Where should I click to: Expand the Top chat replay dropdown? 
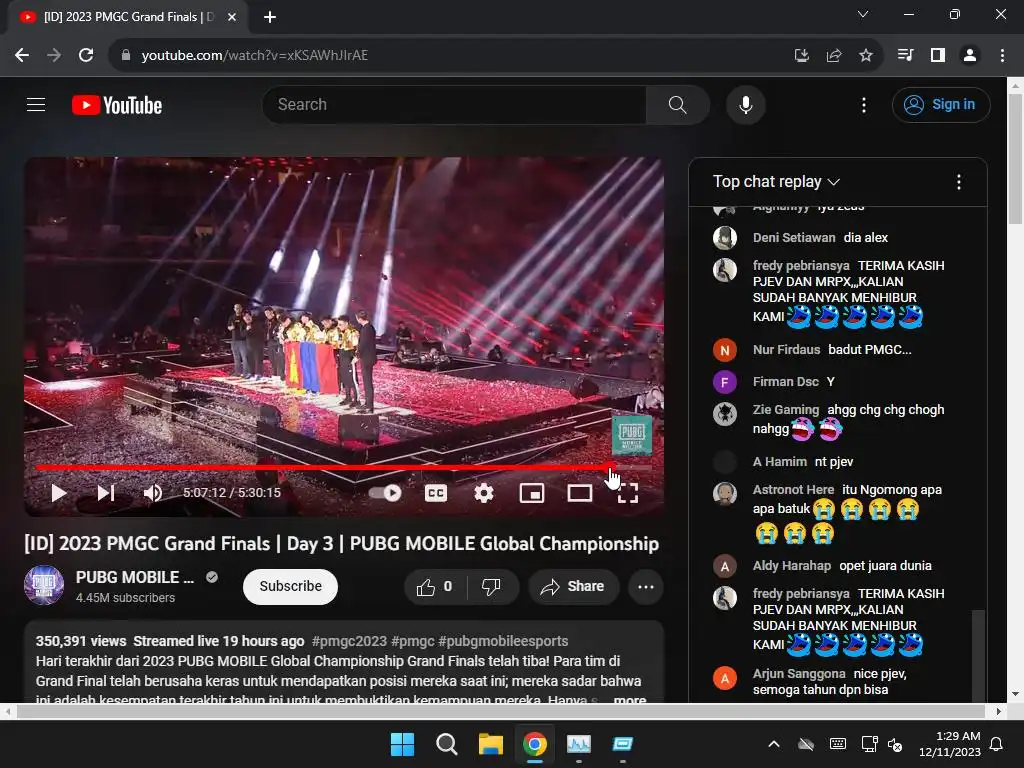(x=776, y=182)
